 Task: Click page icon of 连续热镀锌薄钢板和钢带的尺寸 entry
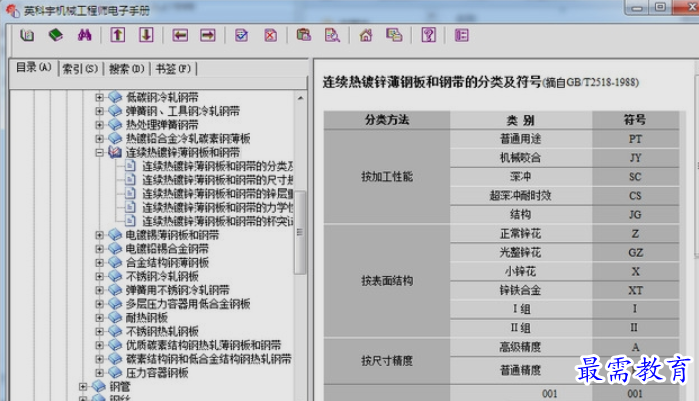pos(130,180)
